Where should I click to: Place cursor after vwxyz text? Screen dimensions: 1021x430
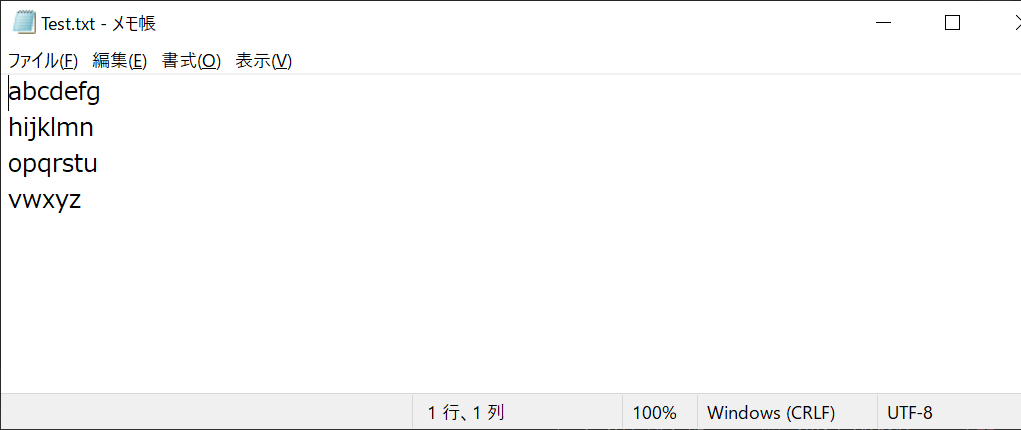point(82,199)
